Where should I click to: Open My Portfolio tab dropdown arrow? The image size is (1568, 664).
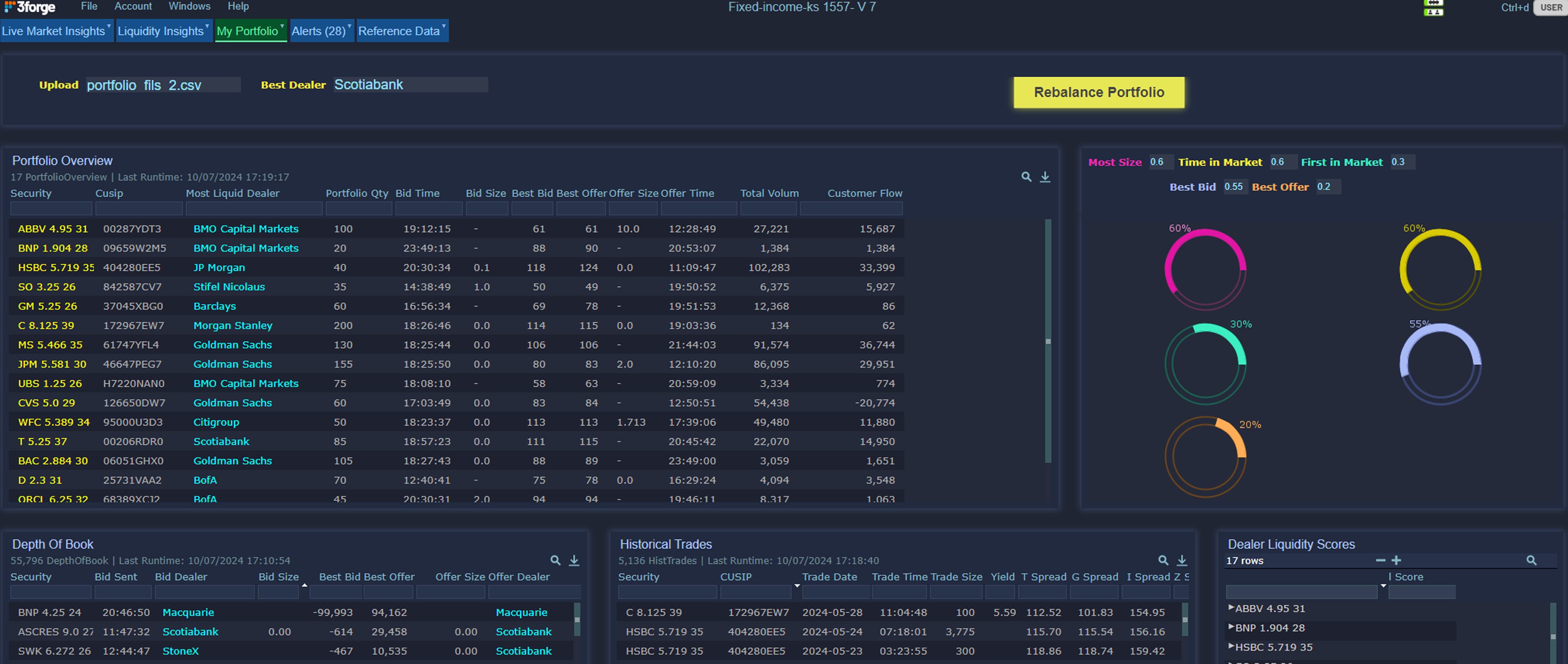point(282,25)
